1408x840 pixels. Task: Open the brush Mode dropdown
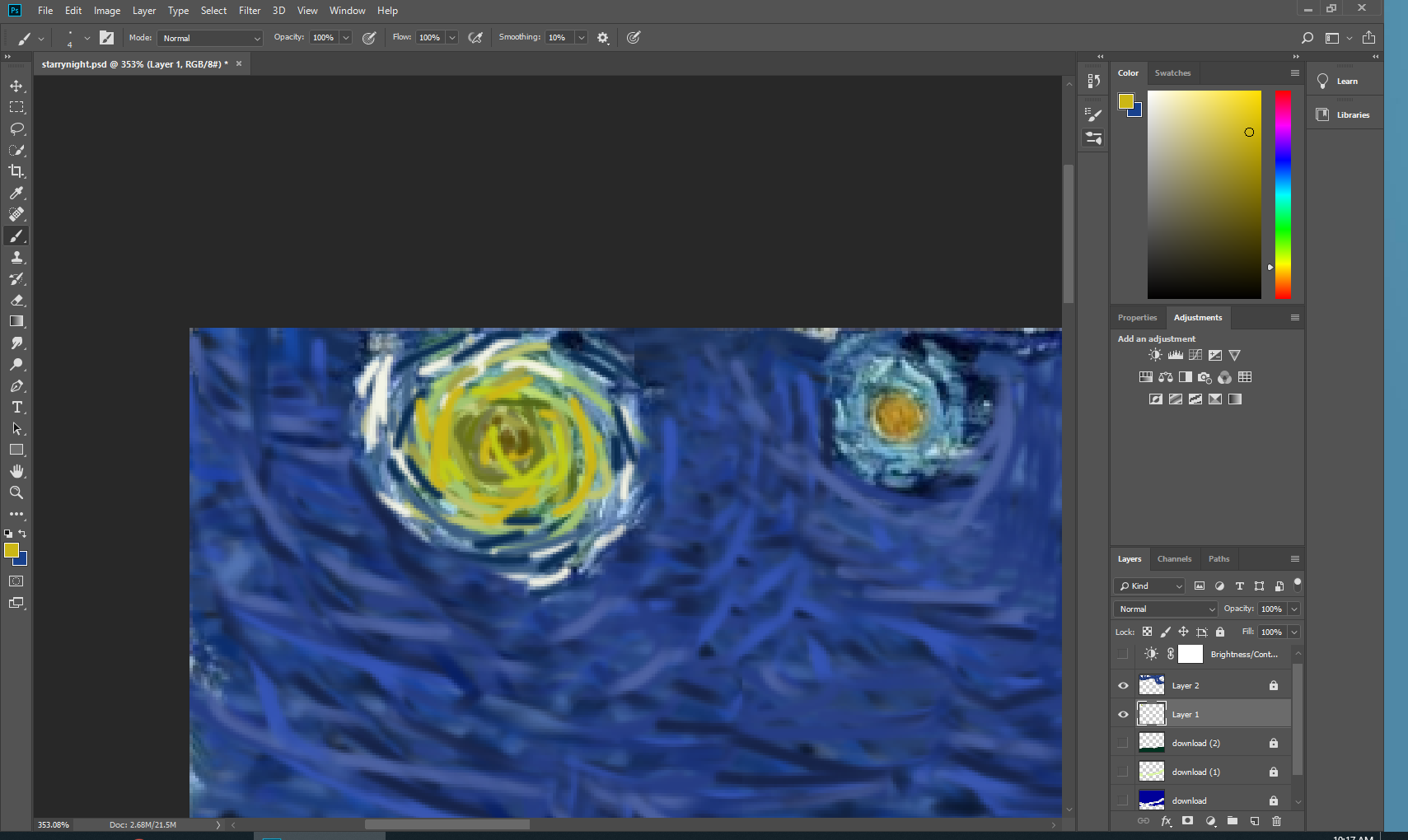point(210,38)
